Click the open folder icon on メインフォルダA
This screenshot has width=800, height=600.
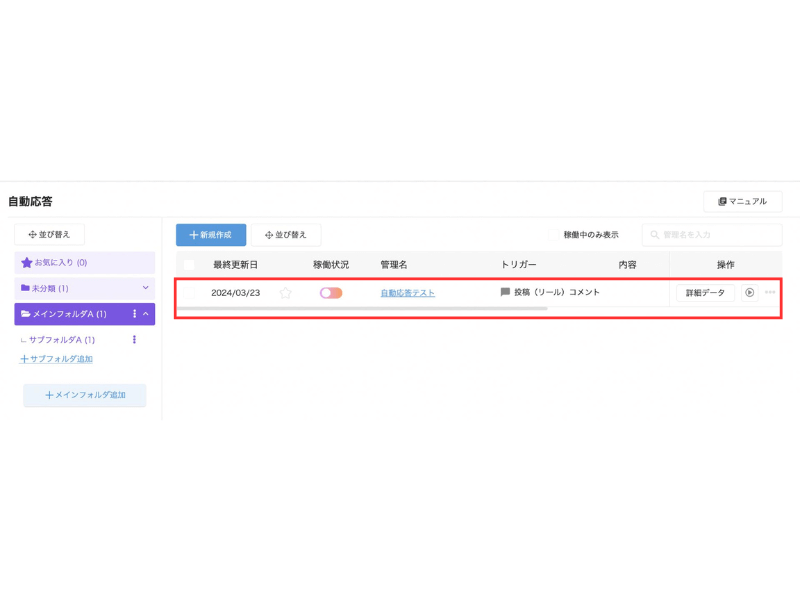[26, 314]
